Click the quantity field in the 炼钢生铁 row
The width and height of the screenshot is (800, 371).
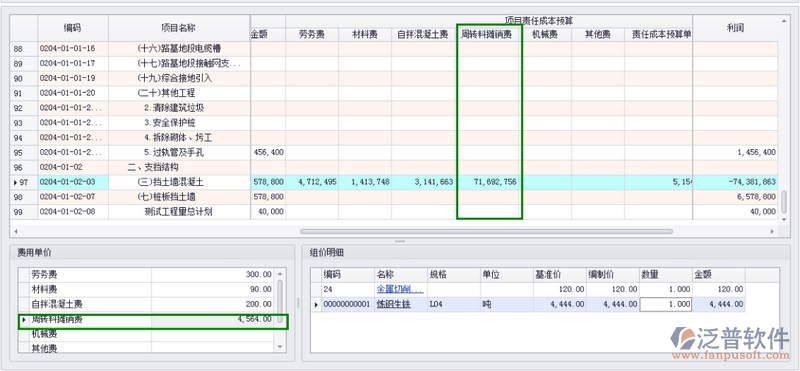click(x=665, y=305)
